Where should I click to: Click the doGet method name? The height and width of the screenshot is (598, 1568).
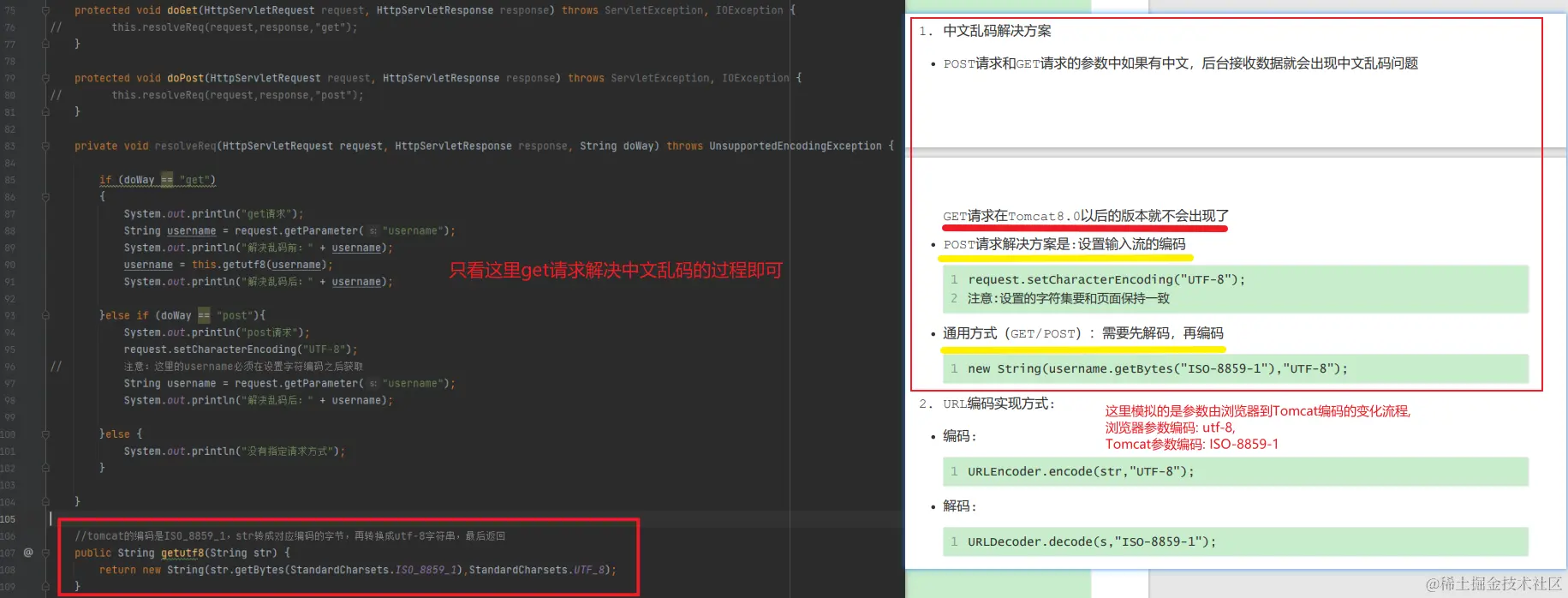182,10
